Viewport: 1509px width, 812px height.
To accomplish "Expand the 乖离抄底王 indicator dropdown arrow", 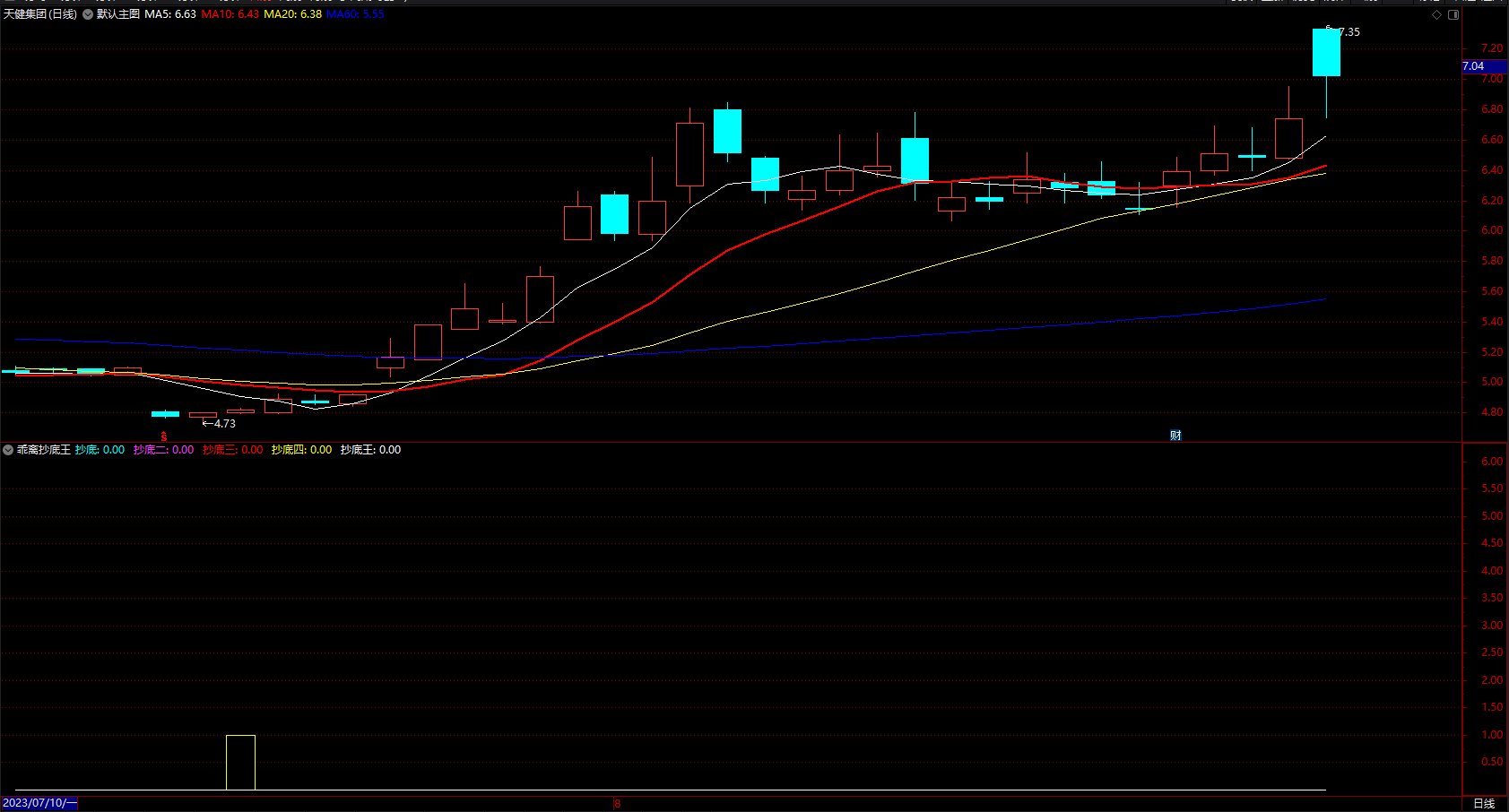I will point(8,450).
